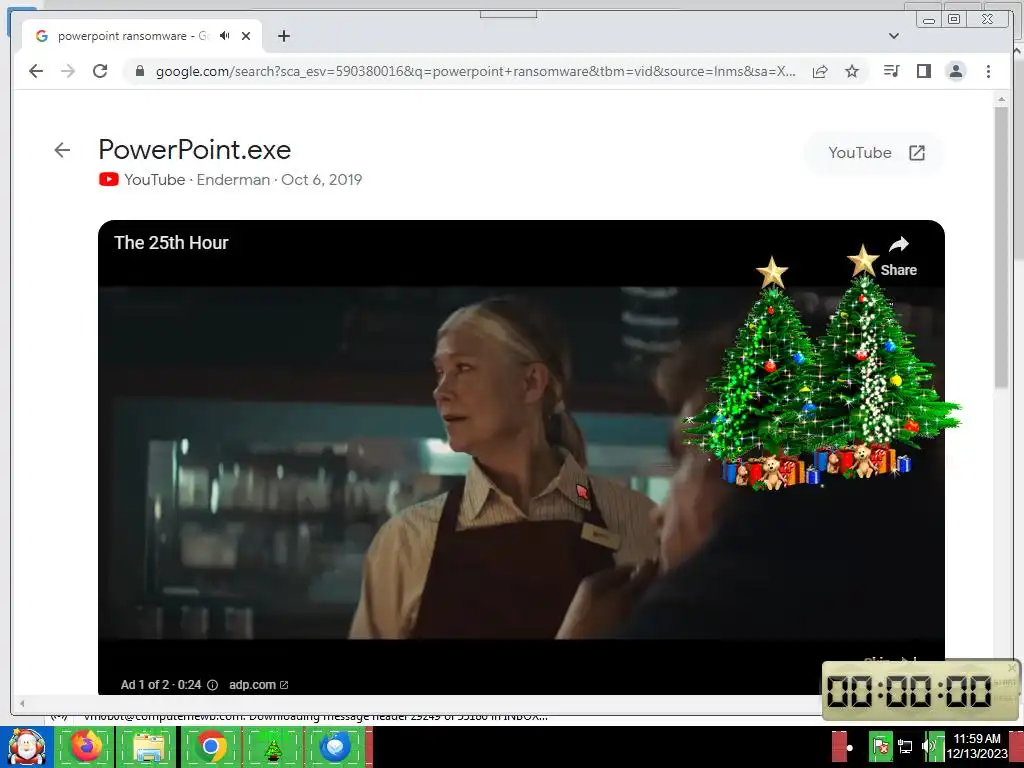Open Chrome's media control icon

[x=891, y=71]
